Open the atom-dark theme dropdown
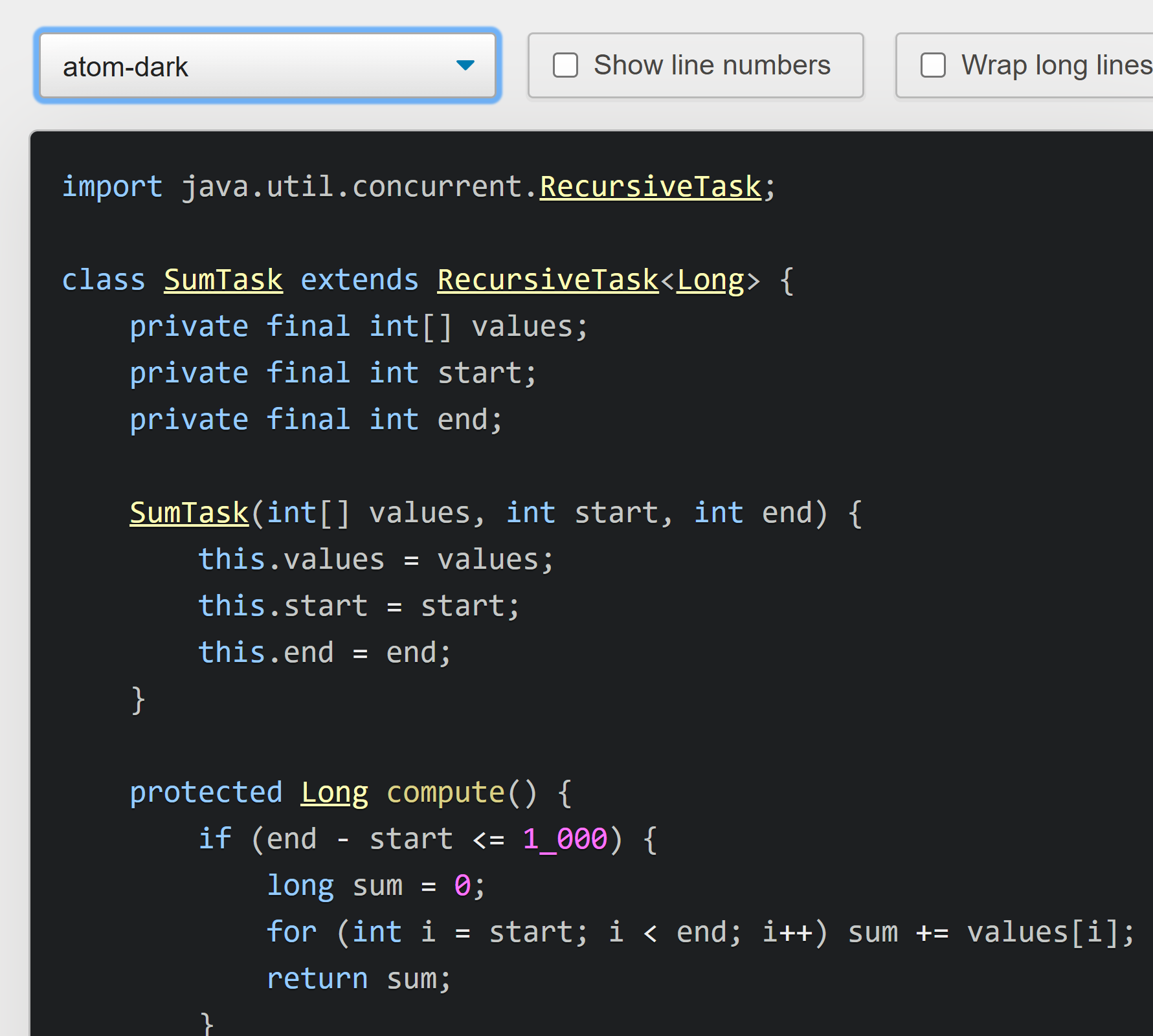Screen dimensions: 1153x1036 (x=267, y=66)
